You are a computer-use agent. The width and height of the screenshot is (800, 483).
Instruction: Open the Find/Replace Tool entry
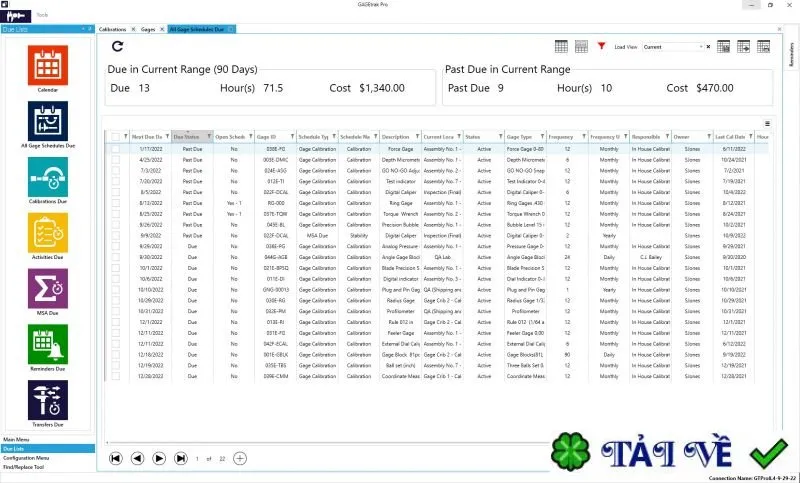tap(24, 467)
